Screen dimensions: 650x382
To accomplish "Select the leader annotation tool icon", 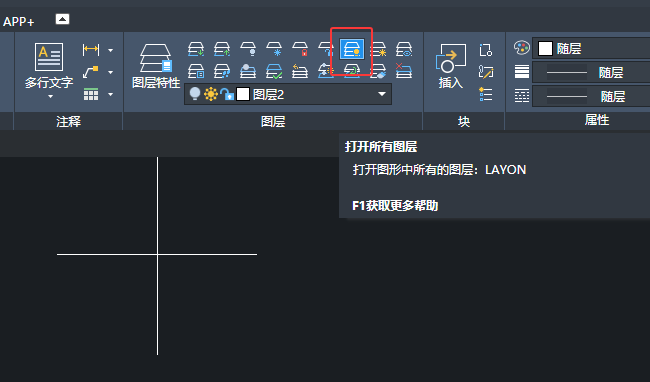I will pos(91,72).
